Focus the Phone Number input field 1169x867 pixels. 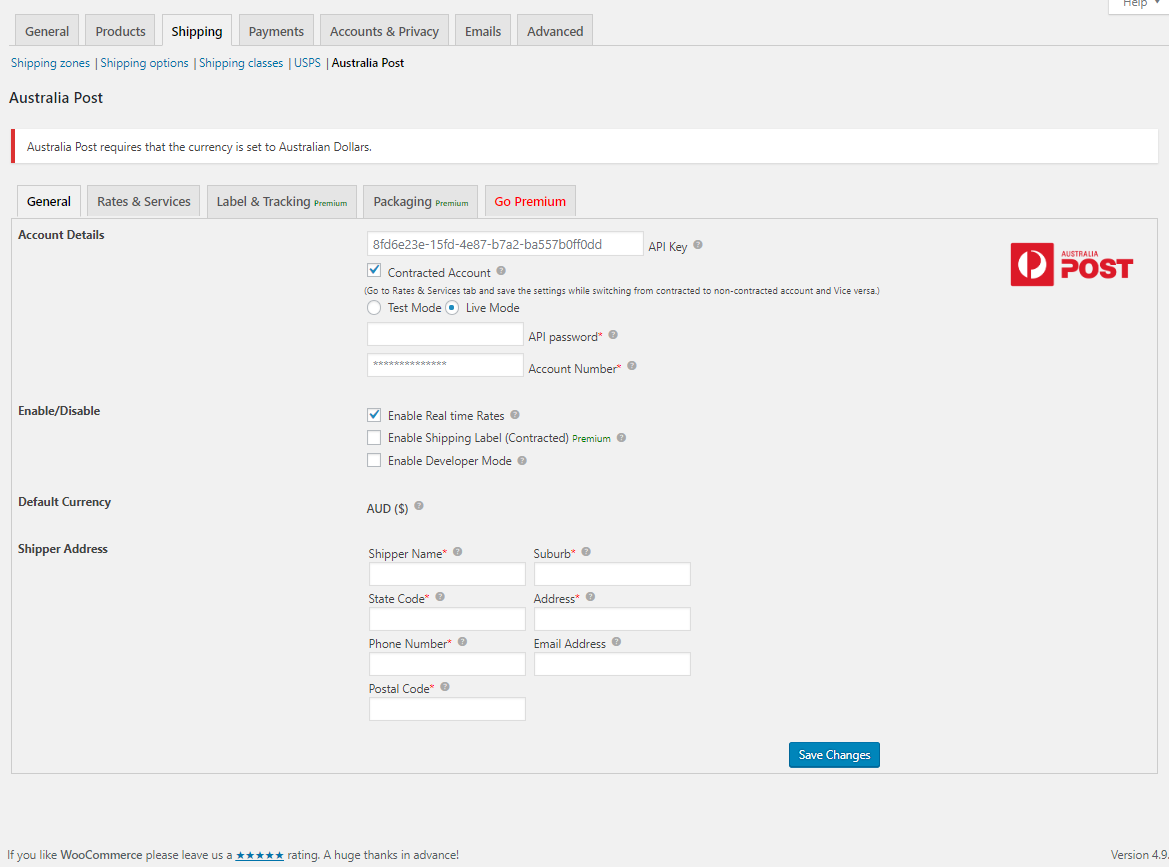pyautogui.click(x=447, y=663)
